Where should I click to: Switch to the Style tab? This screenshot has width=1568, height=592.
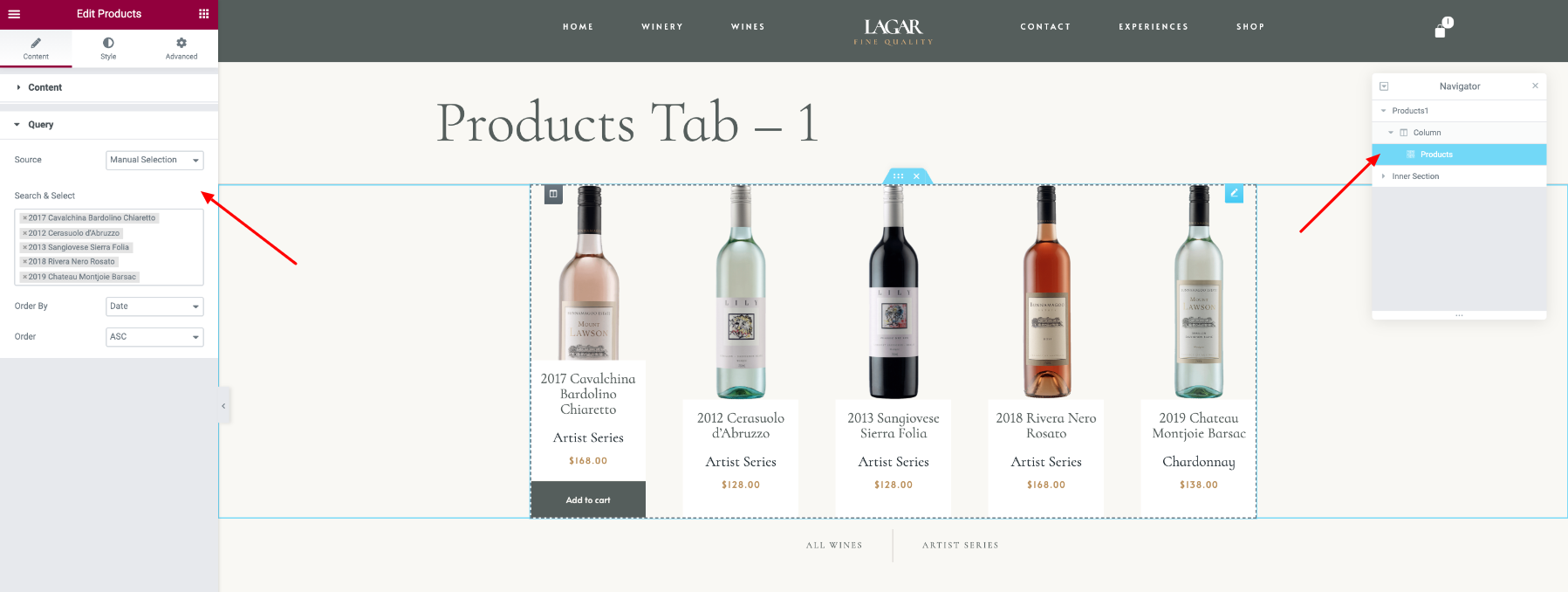pos(108,49)
